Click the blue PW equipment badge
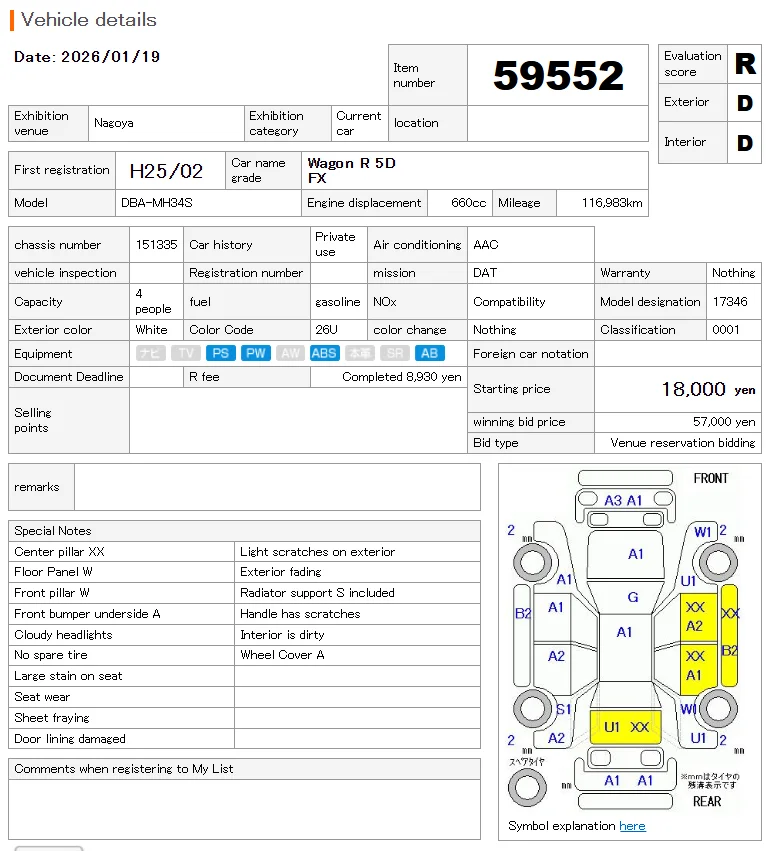This screenshot has height=851, width=766. pyautogui.click(x=255, y=353)
